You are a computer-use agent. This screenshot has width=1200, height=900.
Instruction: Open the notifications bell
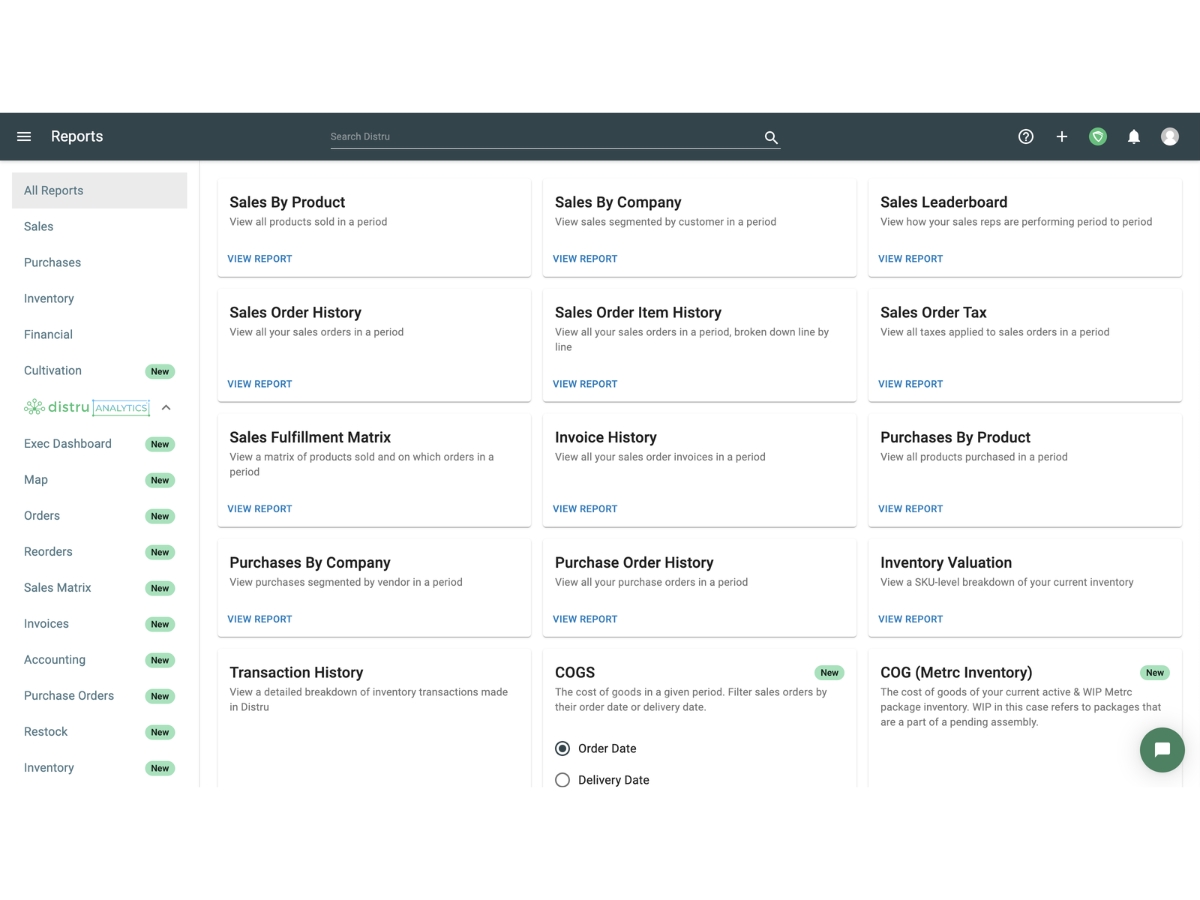pyautogui.click(x=1134, y=137)
